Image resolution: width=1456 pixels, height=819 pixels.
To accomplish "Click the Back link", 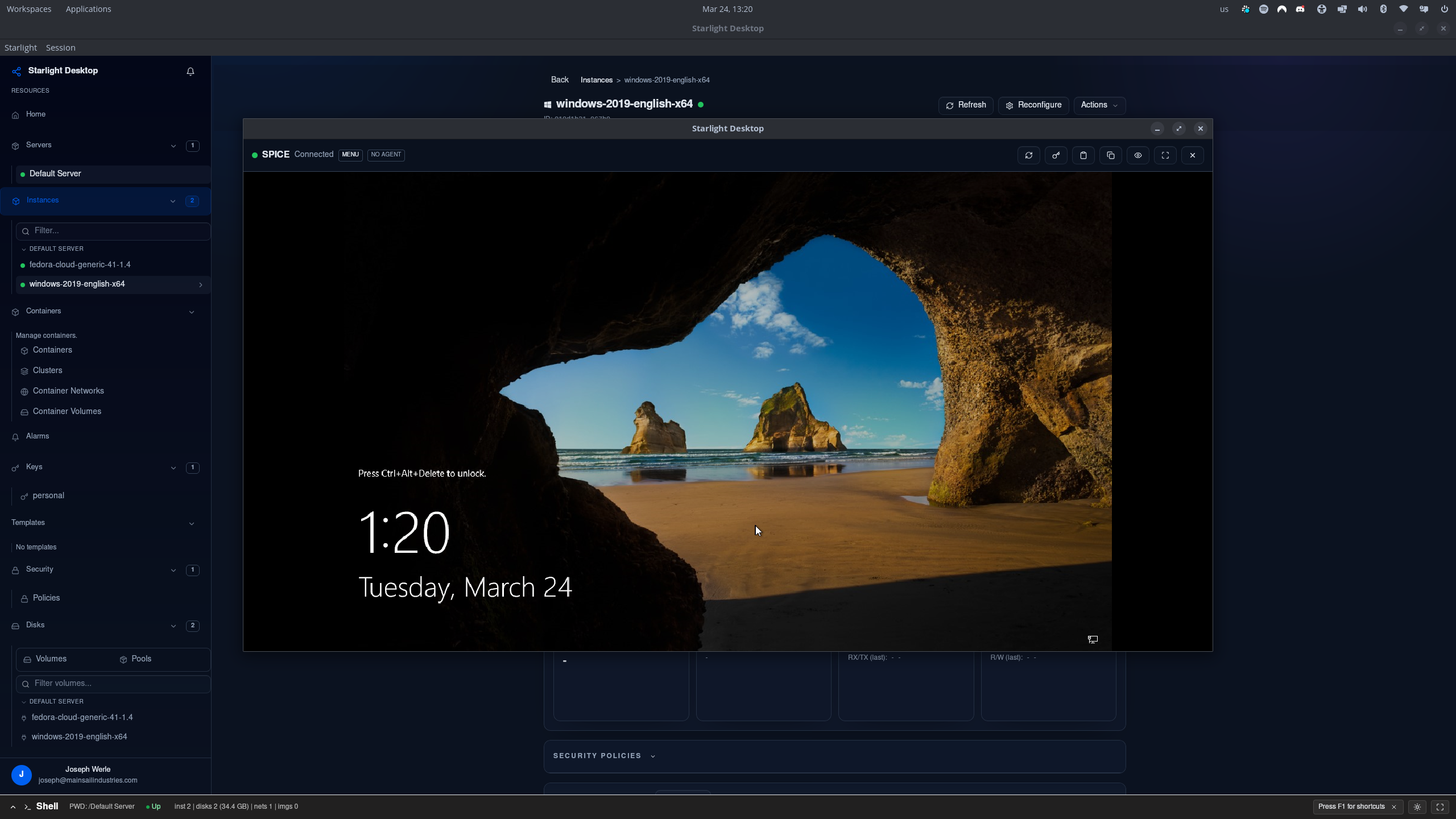I will pos(560,80).
